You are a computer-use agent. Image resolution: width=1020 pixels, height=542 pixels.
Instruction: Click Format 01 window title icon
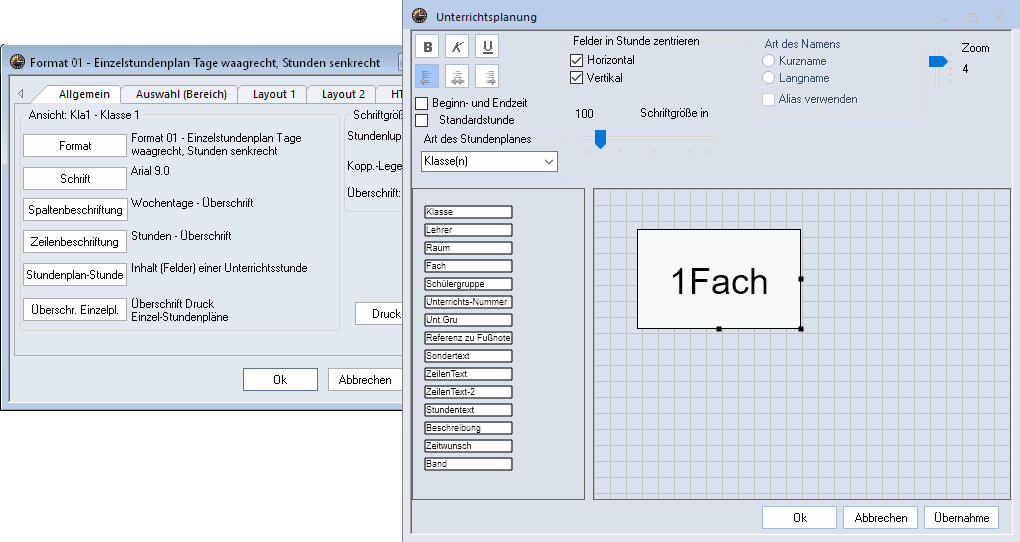point(18,62)
